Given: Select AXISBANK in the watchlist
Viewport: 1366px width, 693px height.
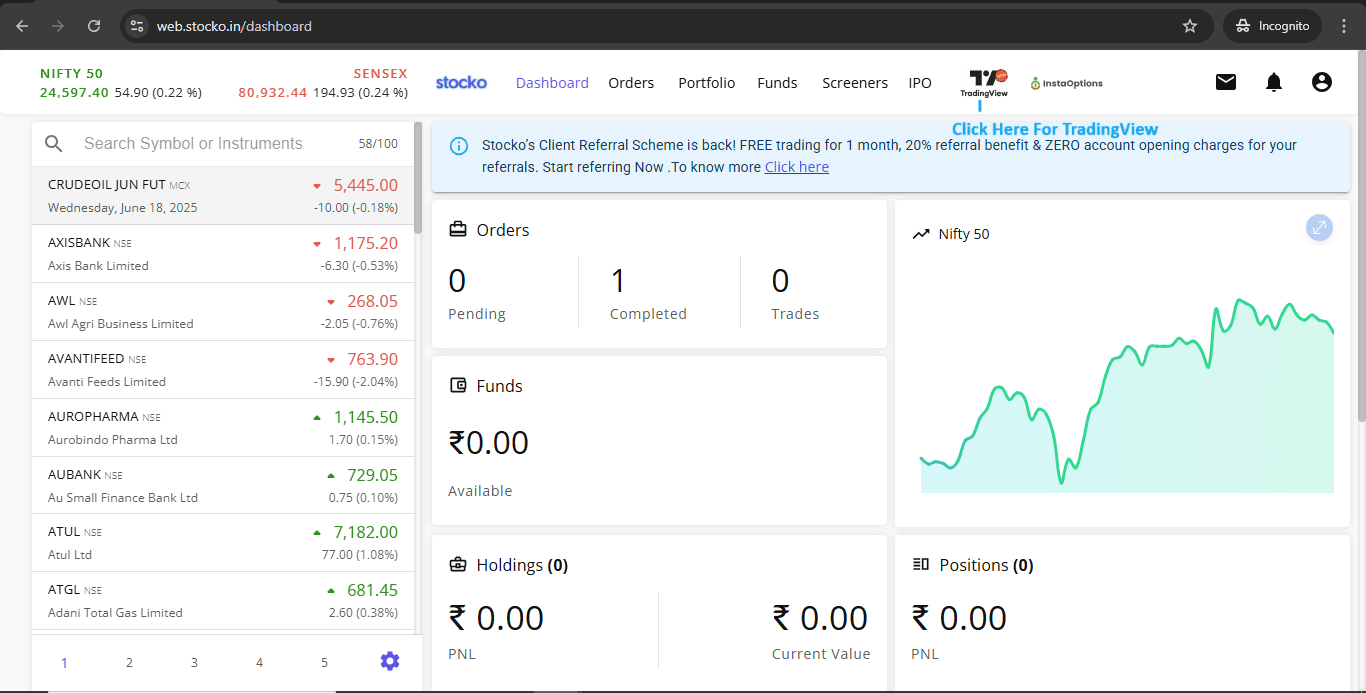Looking at the screenshot, I should (223, 253).
